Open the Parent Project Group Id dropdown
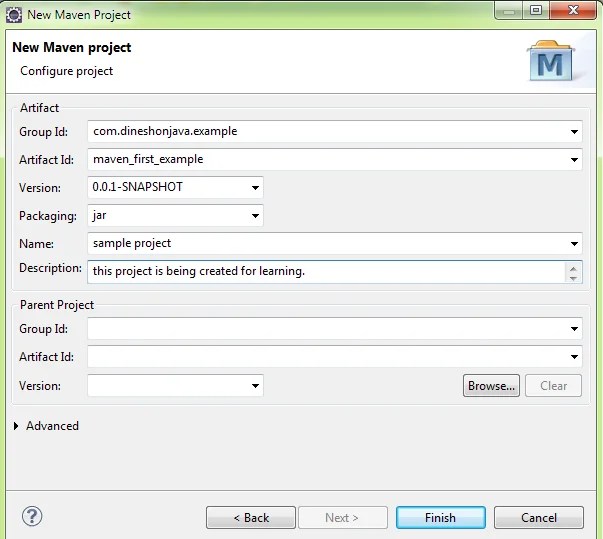Viewport: 603px width, 539px height. point(574,329)
